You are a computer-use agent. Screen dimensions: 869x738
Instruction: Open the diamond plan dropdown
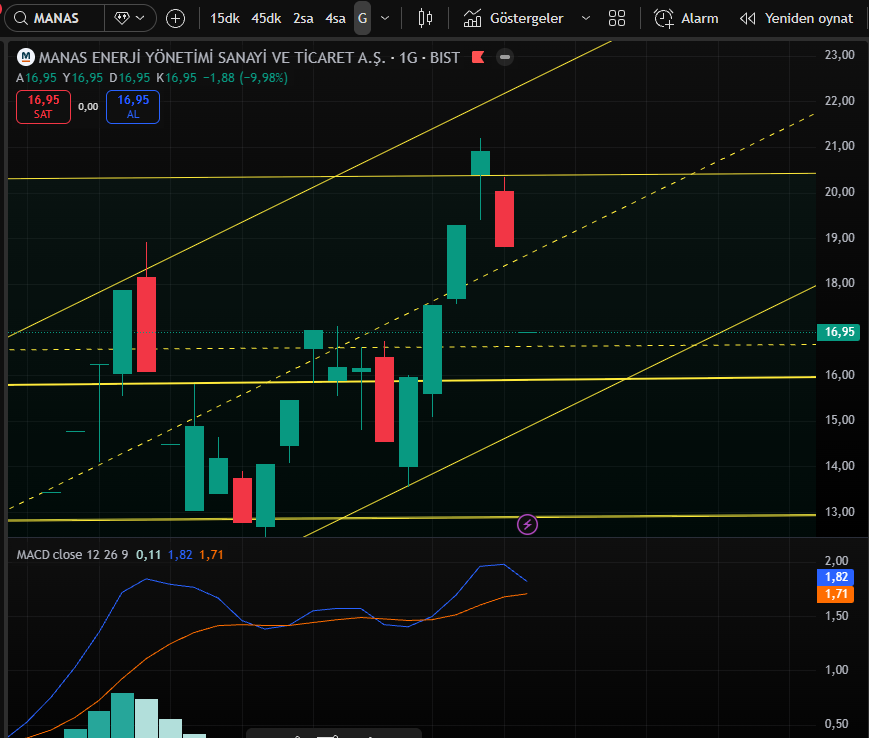(x=130, y=18)
